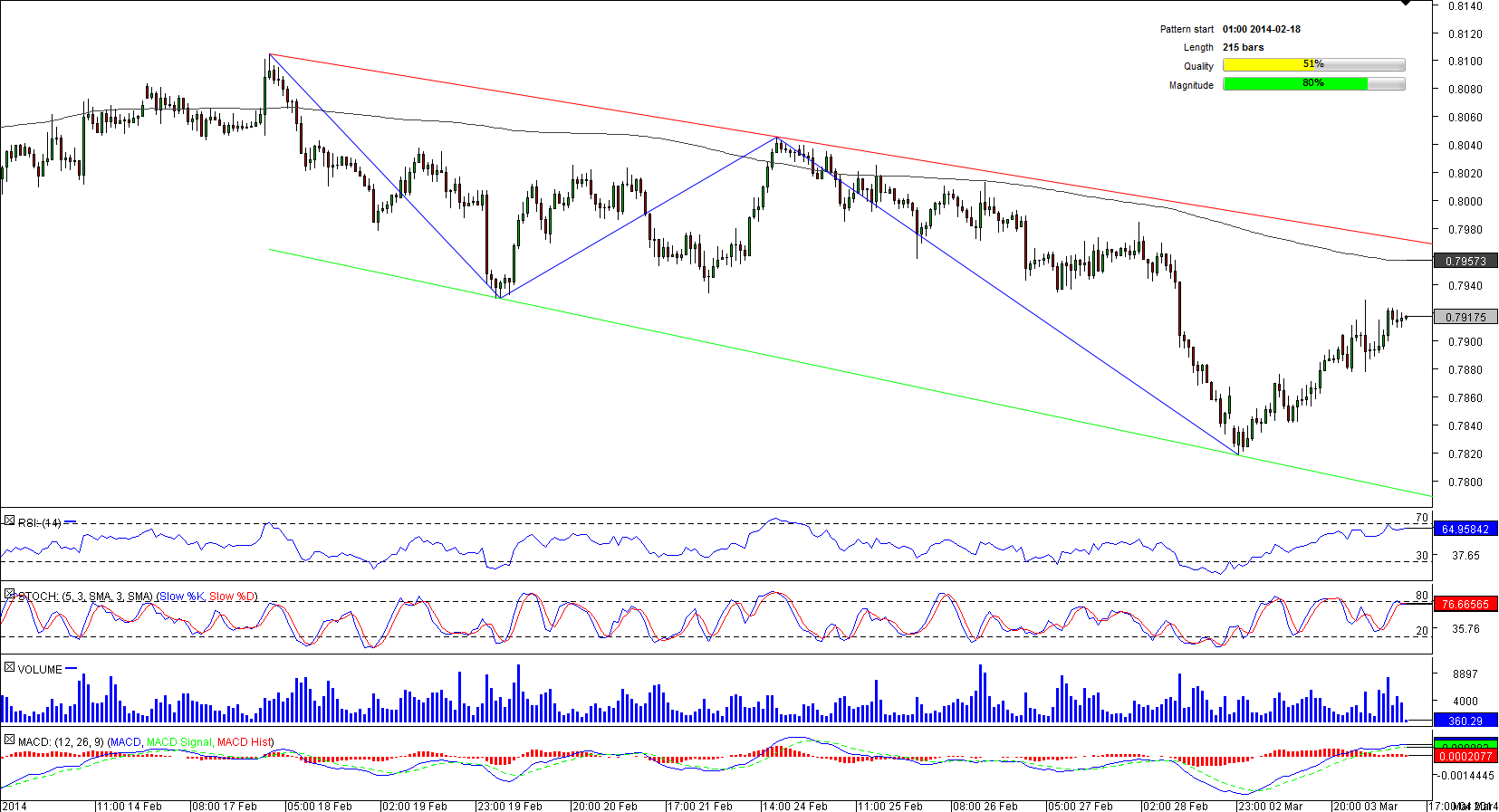Image resolution: width=1499 pixels, height=812 pixels.
Task: Click the Pattern start label
Action: [x=1187, y=29]
